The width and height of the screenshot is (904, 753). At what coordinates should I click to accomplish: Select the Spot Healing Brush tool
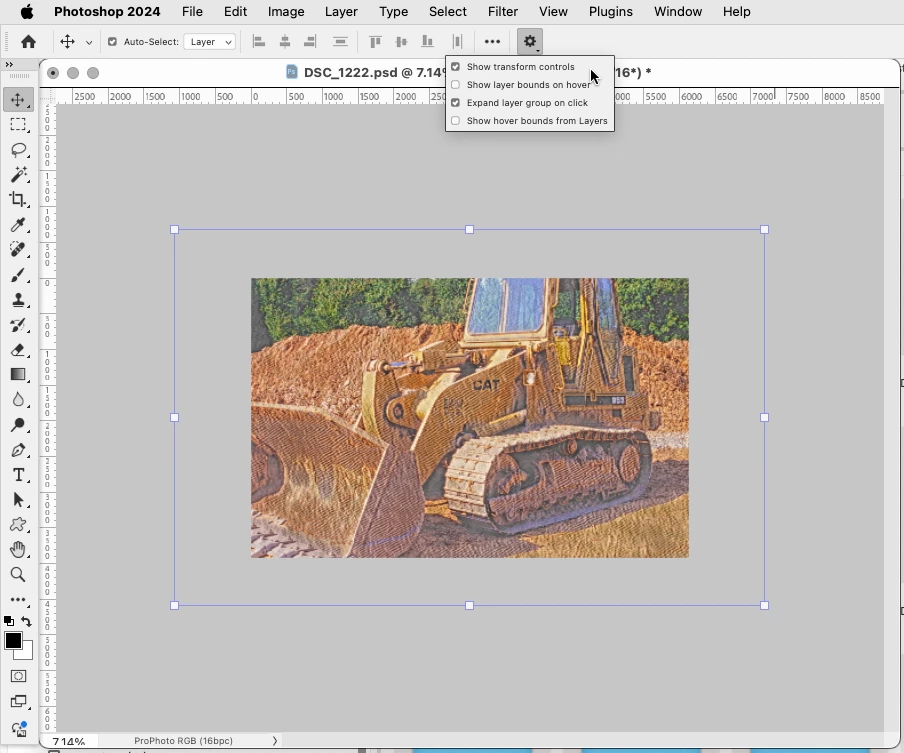click(18, 249)
